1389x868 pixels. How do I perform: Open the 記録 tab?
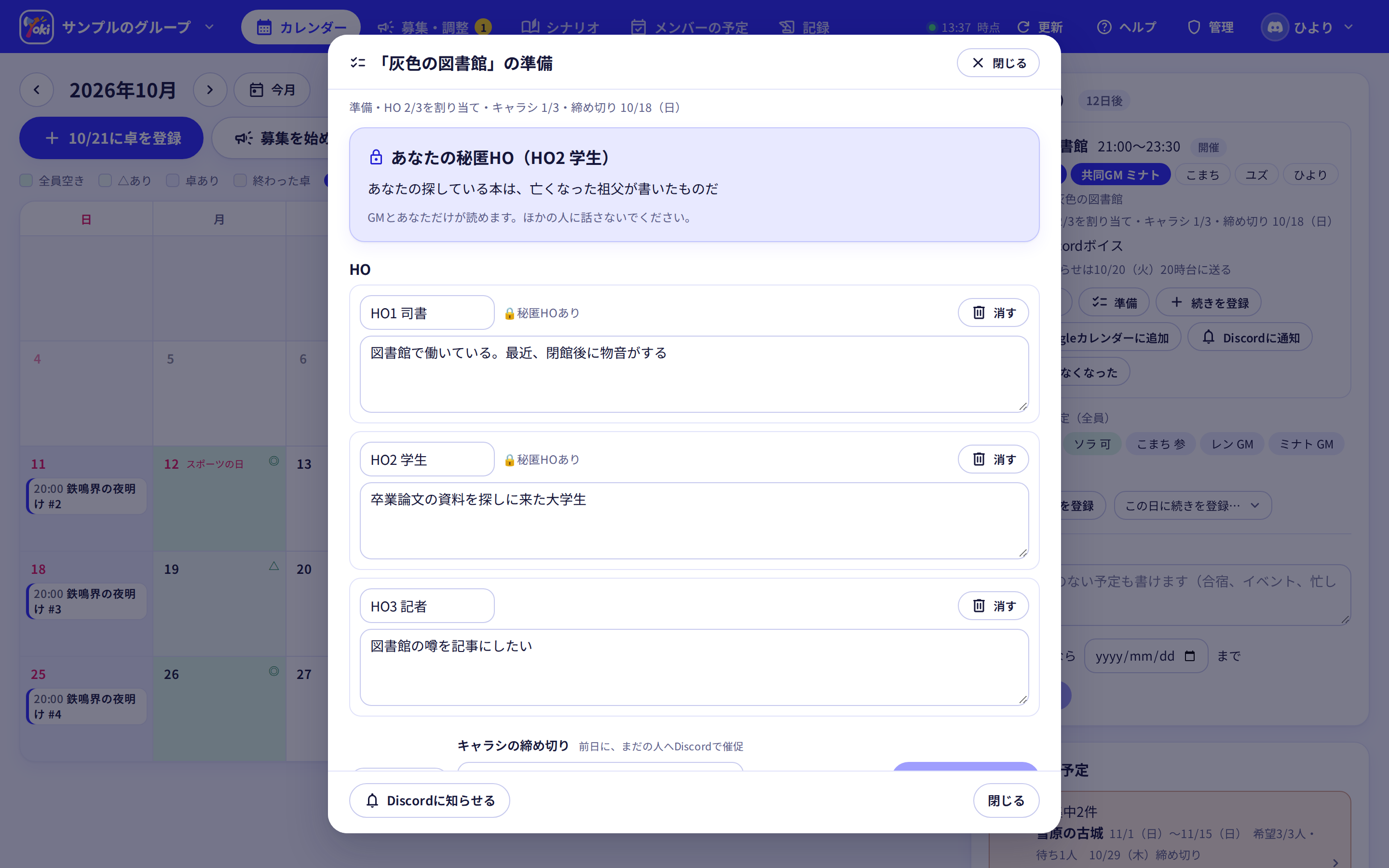tap(804, 27)
